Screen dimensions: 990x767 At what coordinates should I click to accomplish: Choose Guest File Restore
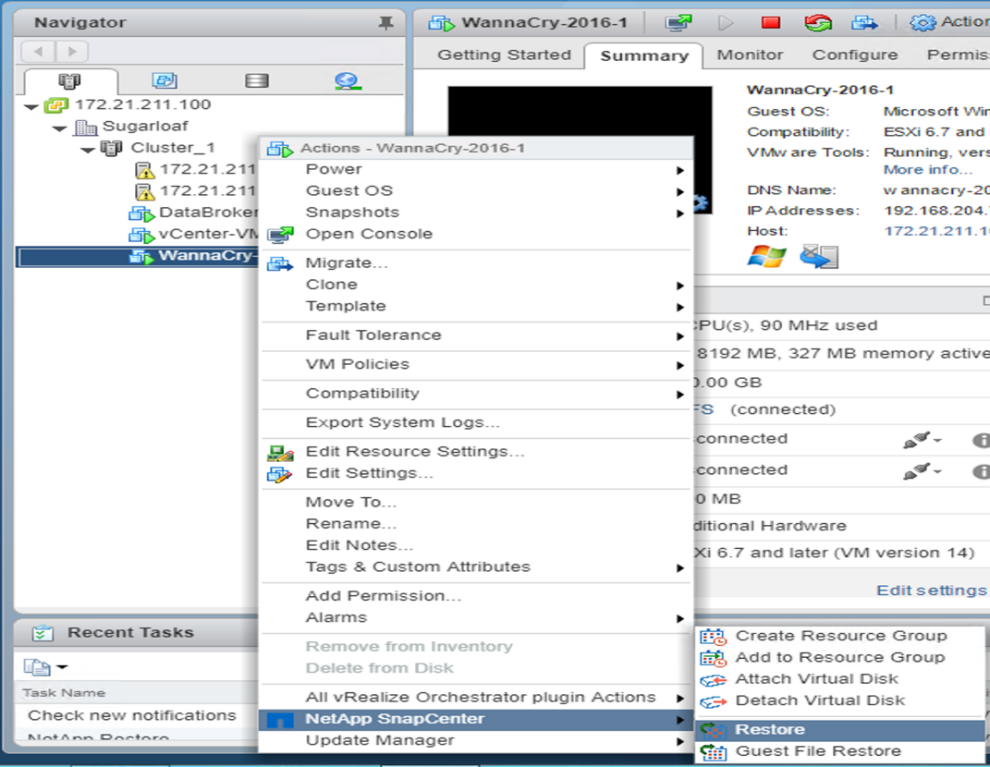pyautogui.click(x=840, y=752)
